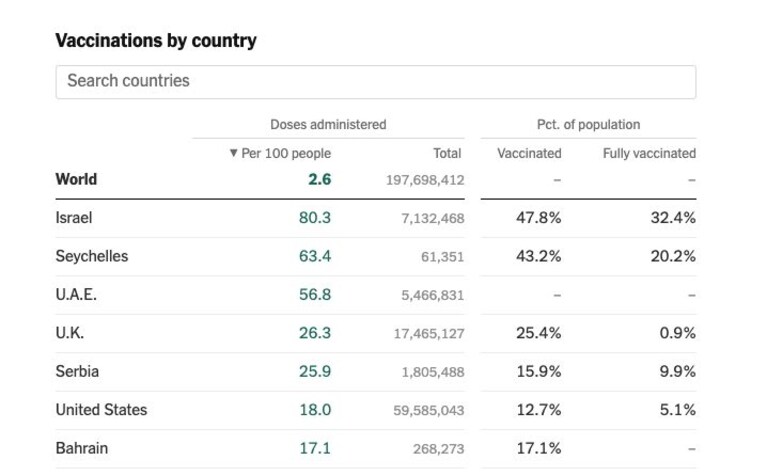Click the Search countries input field

tap(376, 82)
